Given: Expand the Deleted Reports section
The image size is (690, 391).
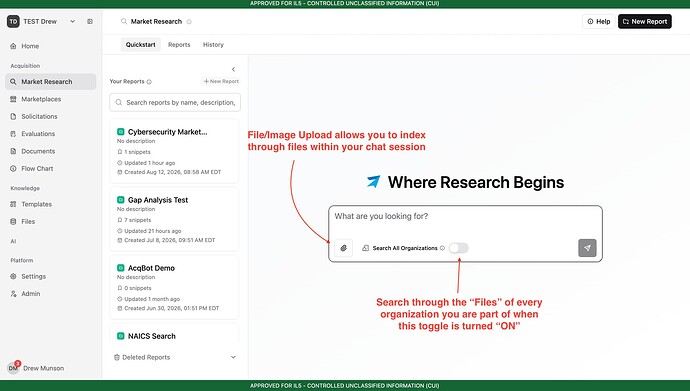Looking at the screenshot, I should (x=175, y=357).
